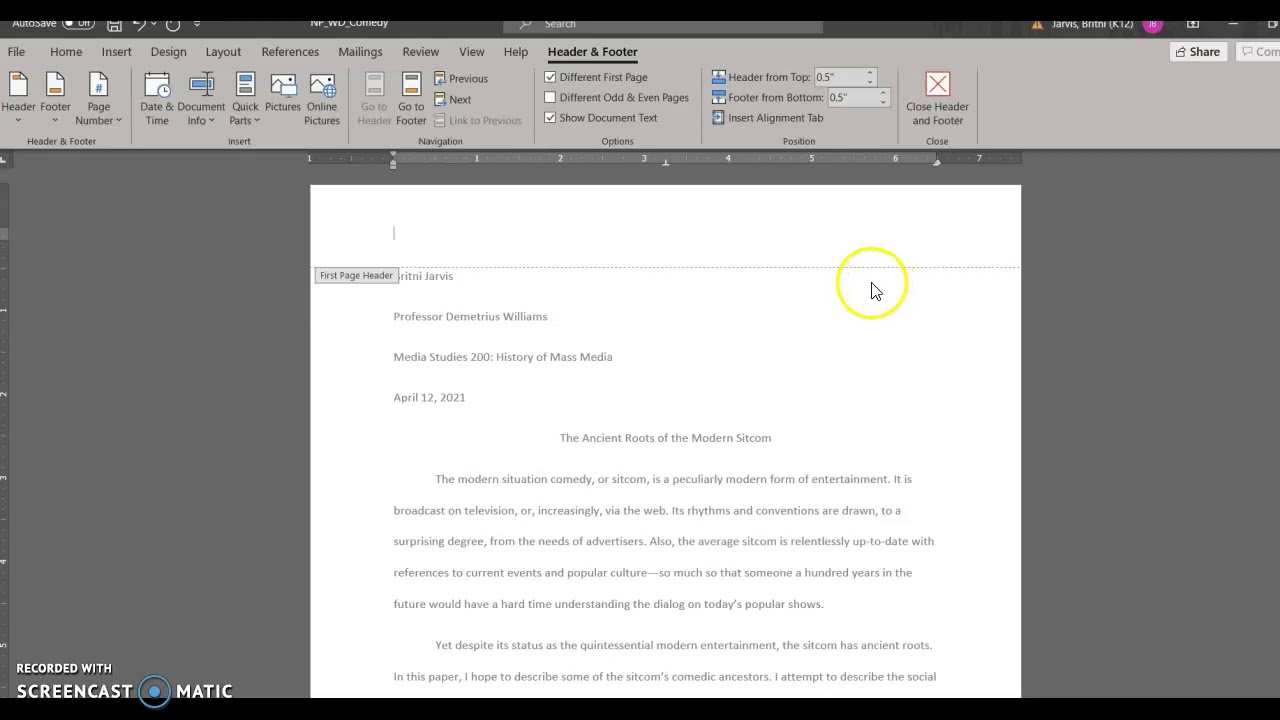The width and height of the screenshot is (1280, 720).
Task: Expand the Quick Parts dropdown chevron
Action: click(x=257, y=121)
